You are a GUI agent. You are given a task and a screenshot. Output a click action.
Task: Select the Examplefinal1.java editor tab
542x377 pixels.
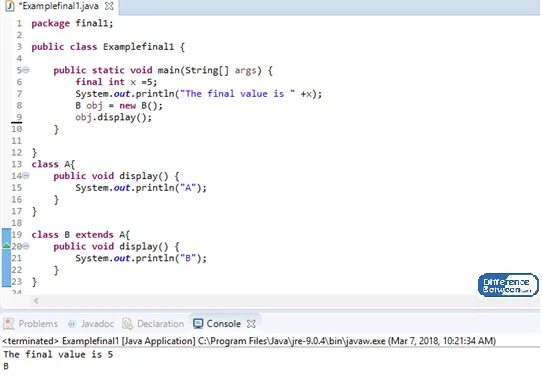[x=59, y=6]
